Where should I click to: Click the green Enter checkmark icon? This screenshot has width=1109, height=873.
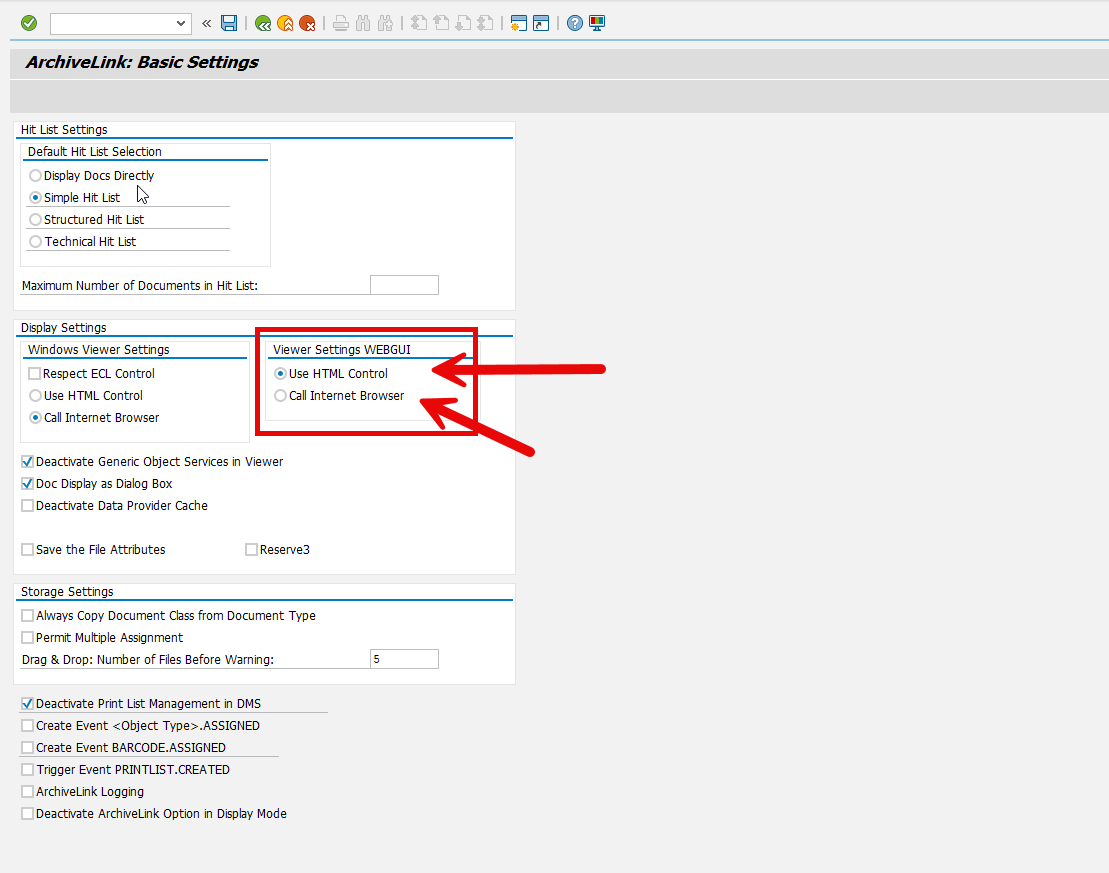29,23
